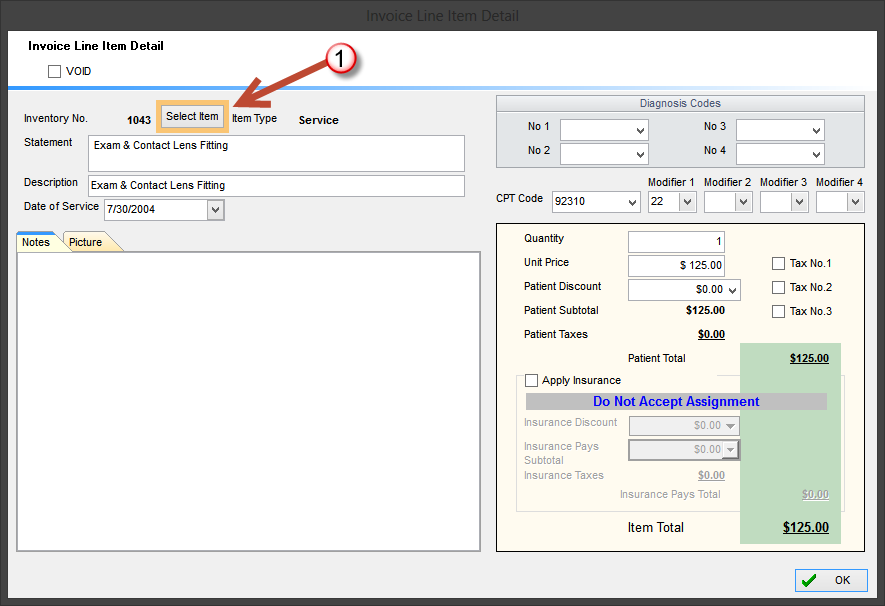This screenshot has width=885, height=606.
Task: Click inside the Statement text box
Action: tap(276, 153)
